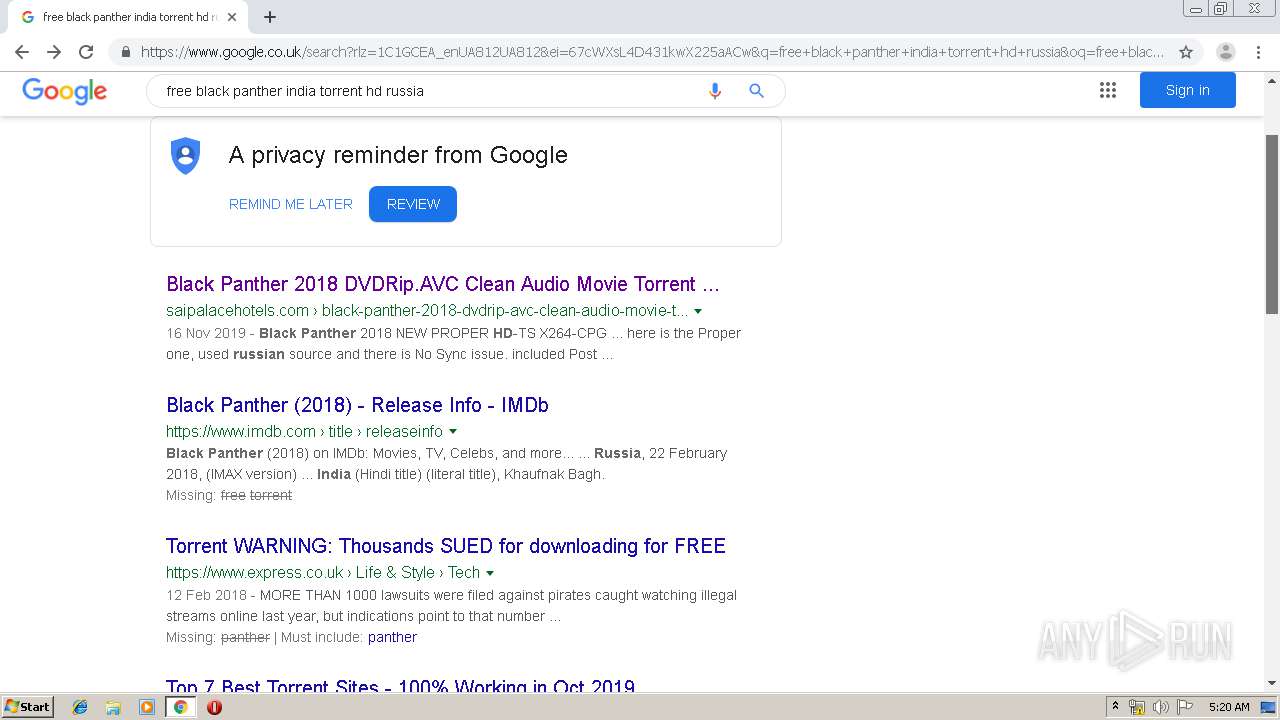Show hidden system tray icons
The height and width of the screenshot is (720, 1280).
(1115, 707)
